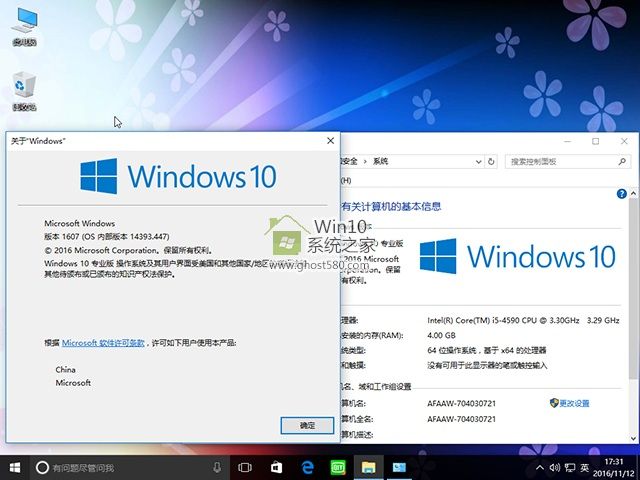
Task: Click the Windows Start button
Action: click(15, 467)
